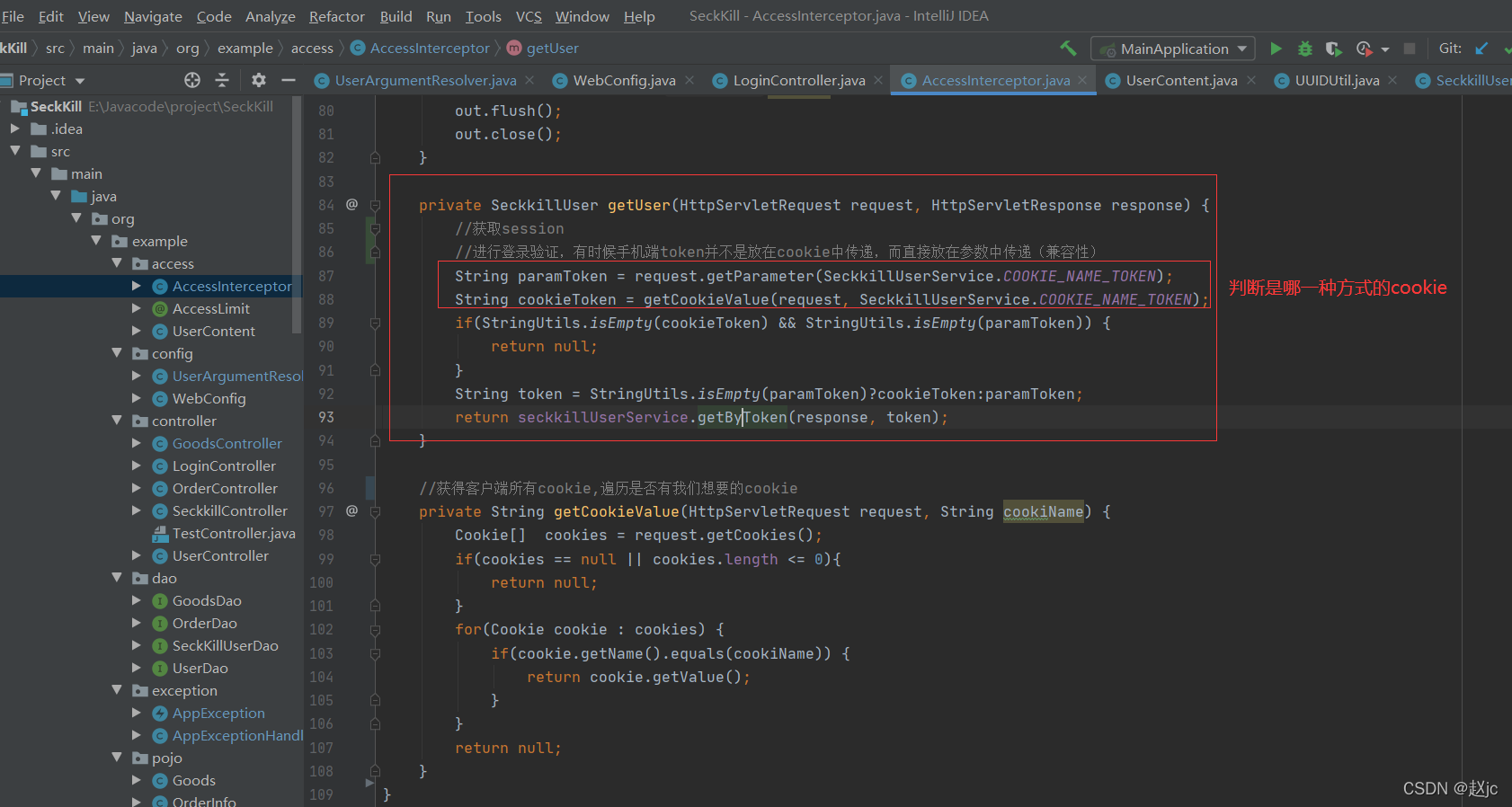Select GoodsController in the project tree
The image size is (1512, 807).
point(227,443)
